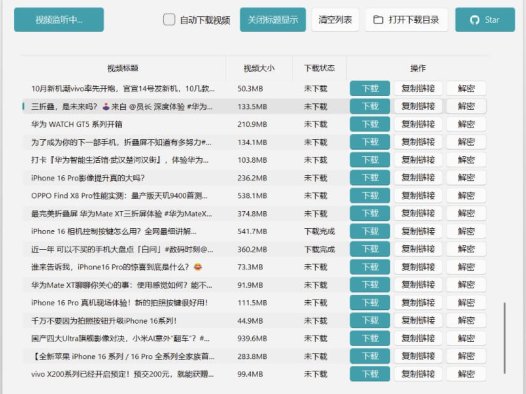Click the GitHub icon on Star button

point(474,20)
